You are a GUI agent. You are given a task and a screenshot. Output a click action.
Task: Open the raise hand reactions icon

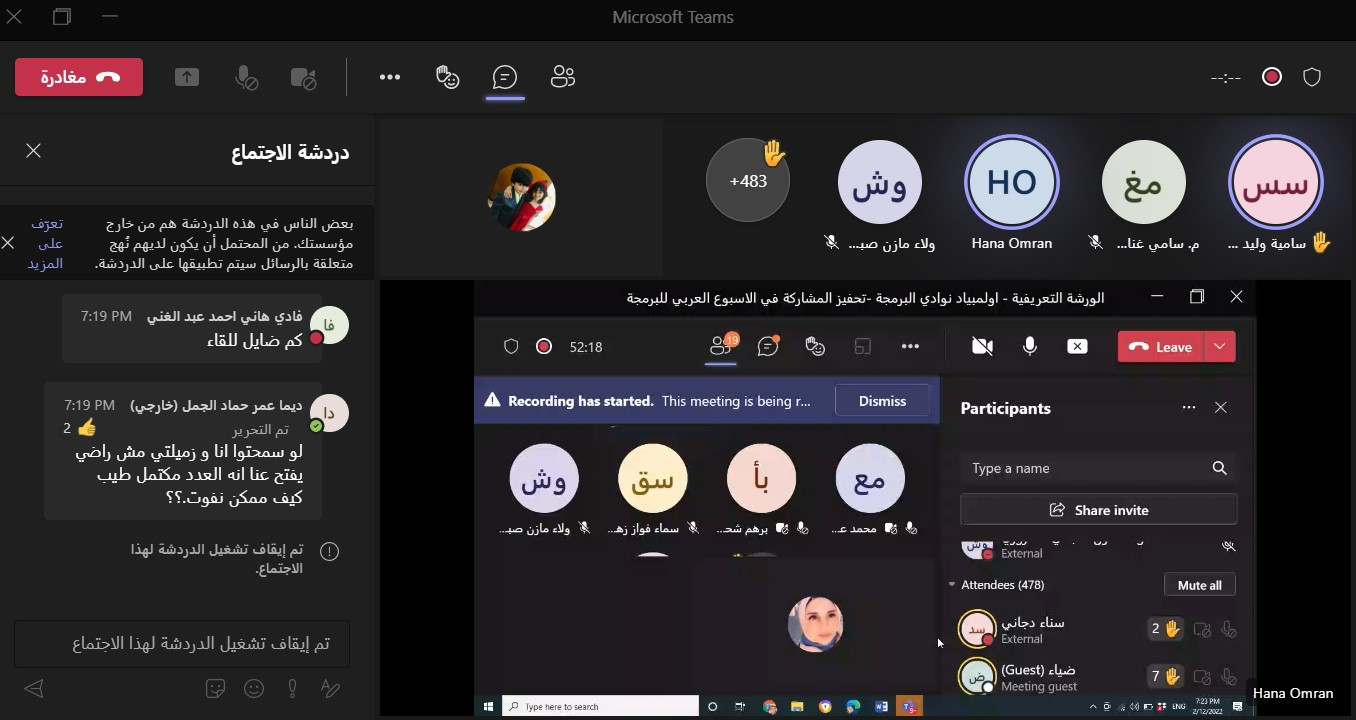(x=448, y=77)
